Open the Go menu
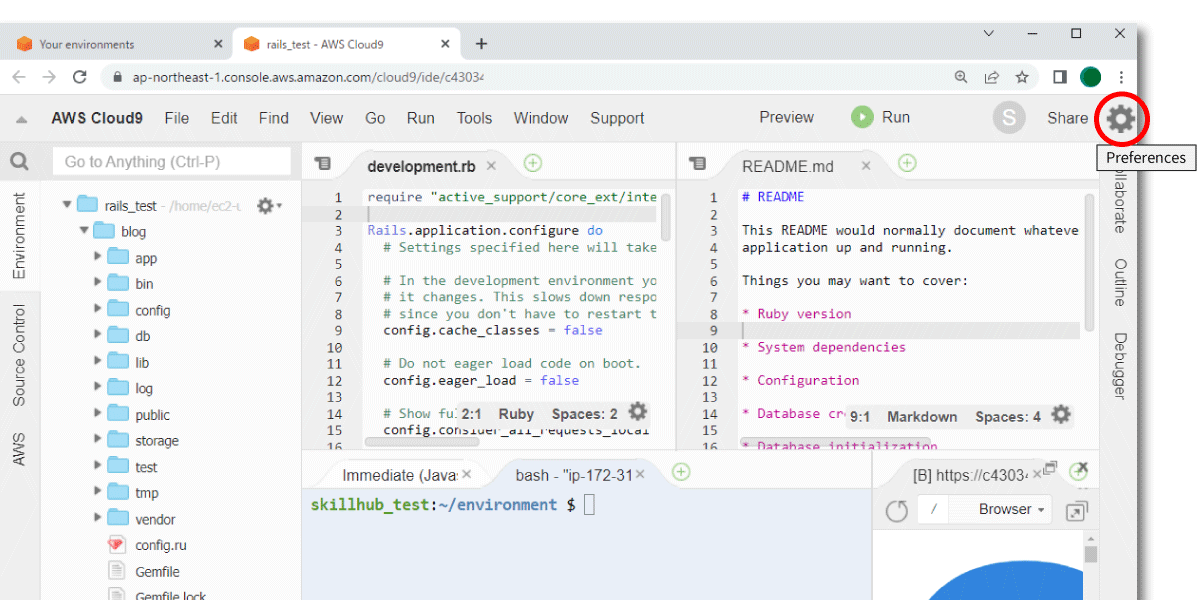 click(x=375, y=118)
